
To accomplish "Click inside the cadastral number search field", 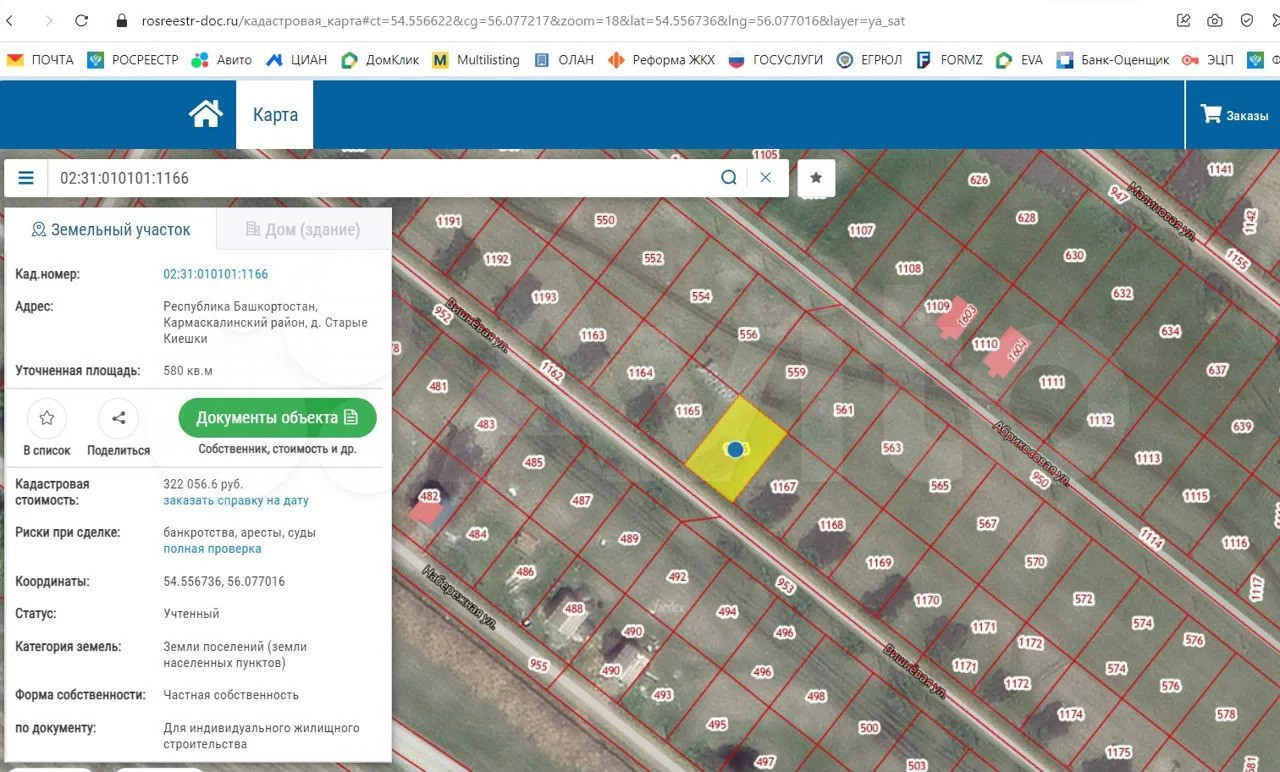I will point(380,178).
